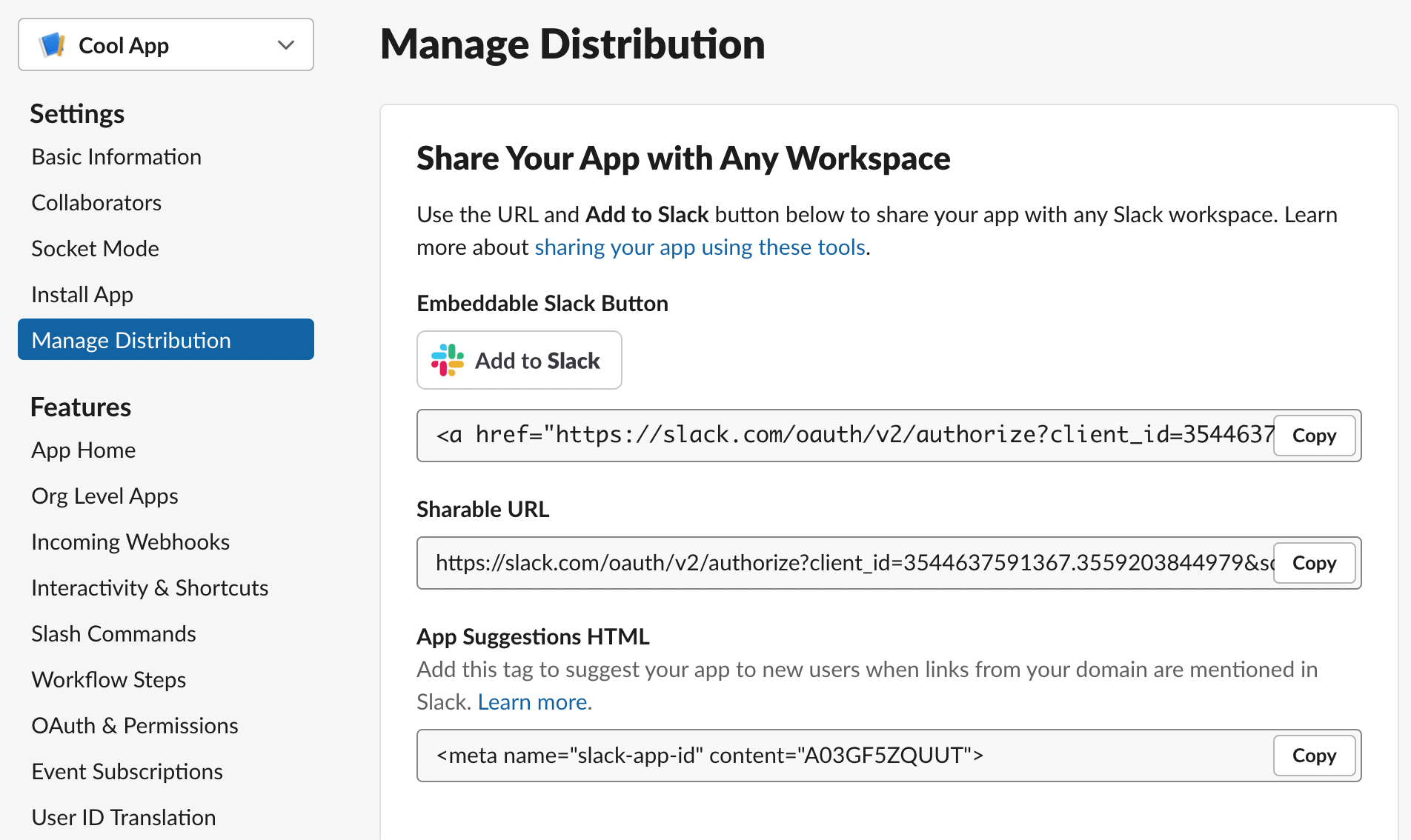Select Install App in sidebar
The height and width of the screenshot is (840, 1411).
pyautogui.click(x=82, y=294)
